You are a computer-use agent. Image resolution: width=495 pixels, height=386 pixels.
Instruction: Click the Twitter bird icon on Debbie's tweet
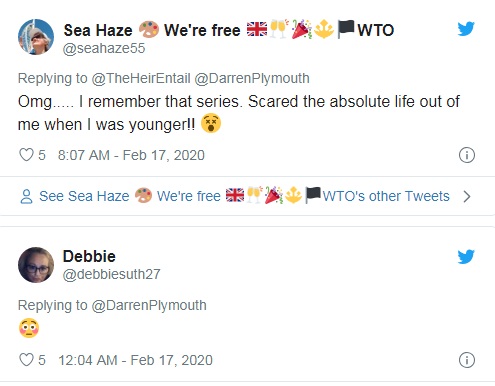(x=466, y=257)
